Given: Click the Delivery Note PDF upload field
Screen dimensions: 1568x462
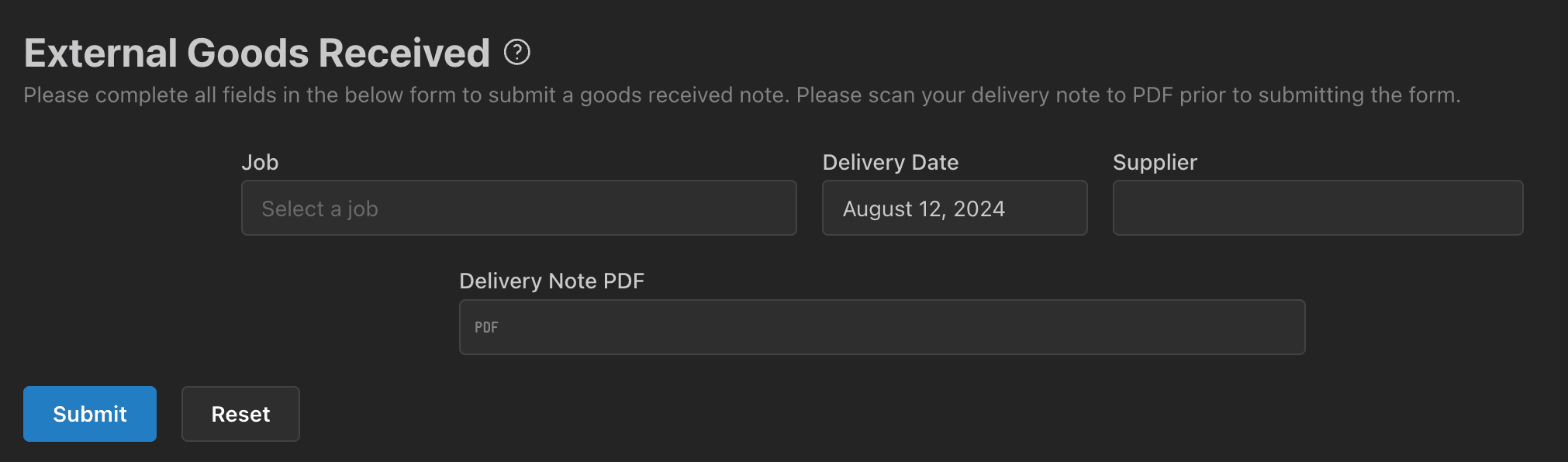Looking at the screenshot, I should pyautogui.click(x=881, y=327).
